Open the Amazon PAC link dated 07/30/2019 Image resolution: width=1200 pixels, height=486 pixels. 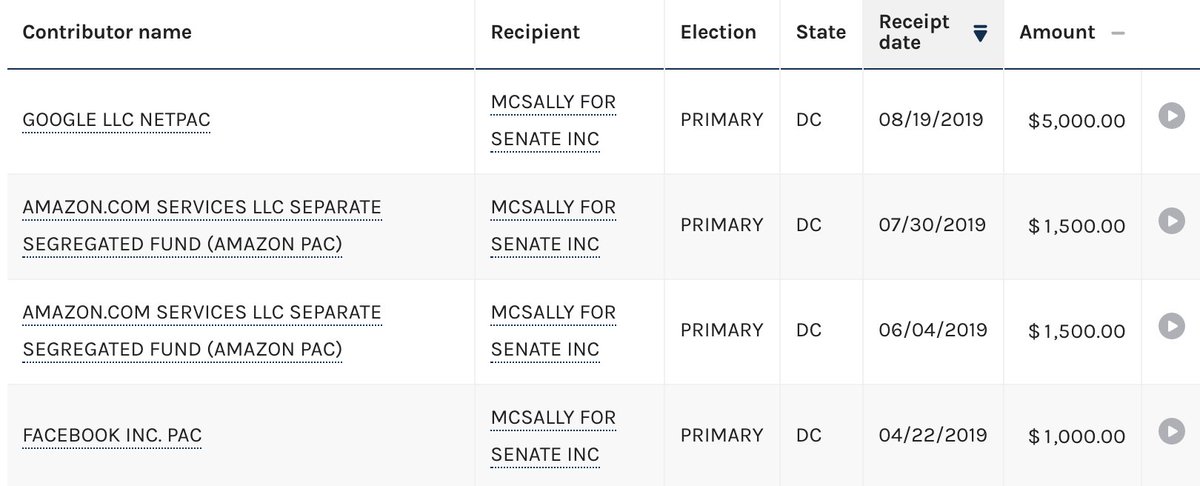tap(202, 226)
